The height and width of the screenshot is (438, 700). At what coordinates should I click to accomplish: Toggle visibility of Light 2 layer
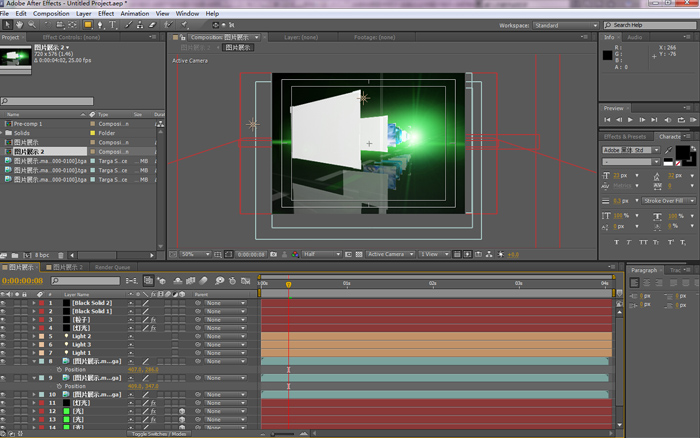click(x=4, y=336)
